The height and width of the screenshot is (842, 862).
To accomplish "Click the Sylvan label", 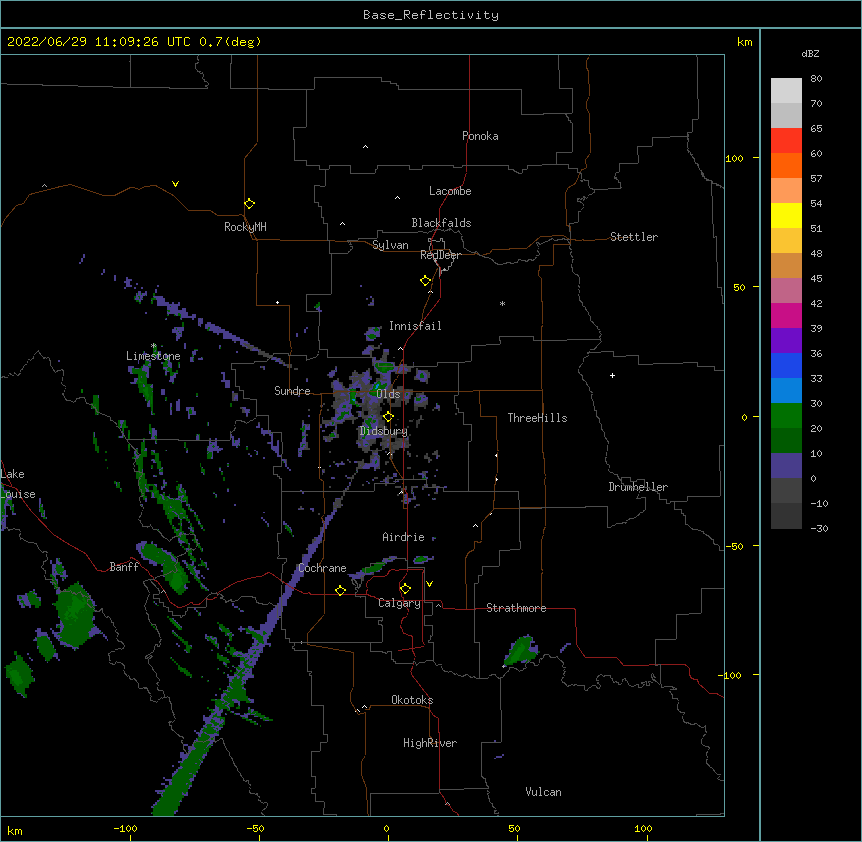I will (x=390, y=245).
